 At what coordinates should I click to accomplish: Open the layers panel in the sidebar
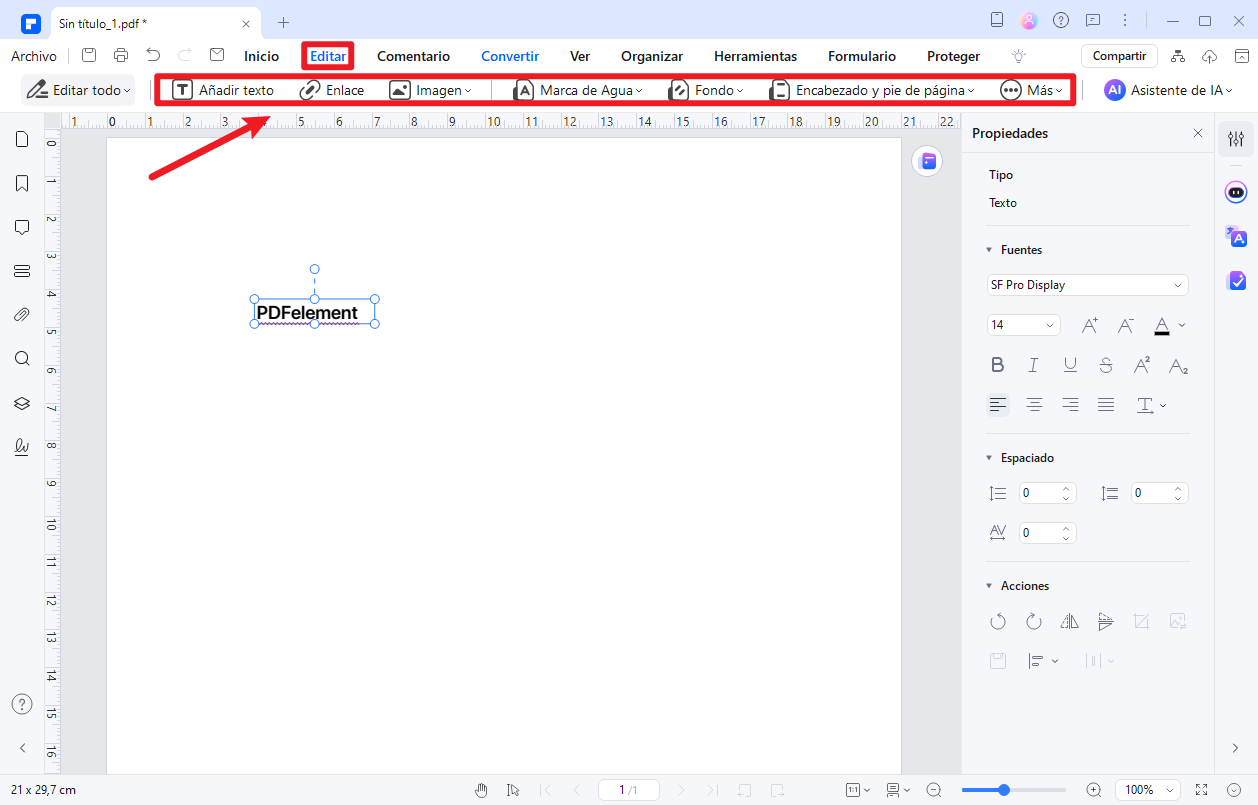22,403
